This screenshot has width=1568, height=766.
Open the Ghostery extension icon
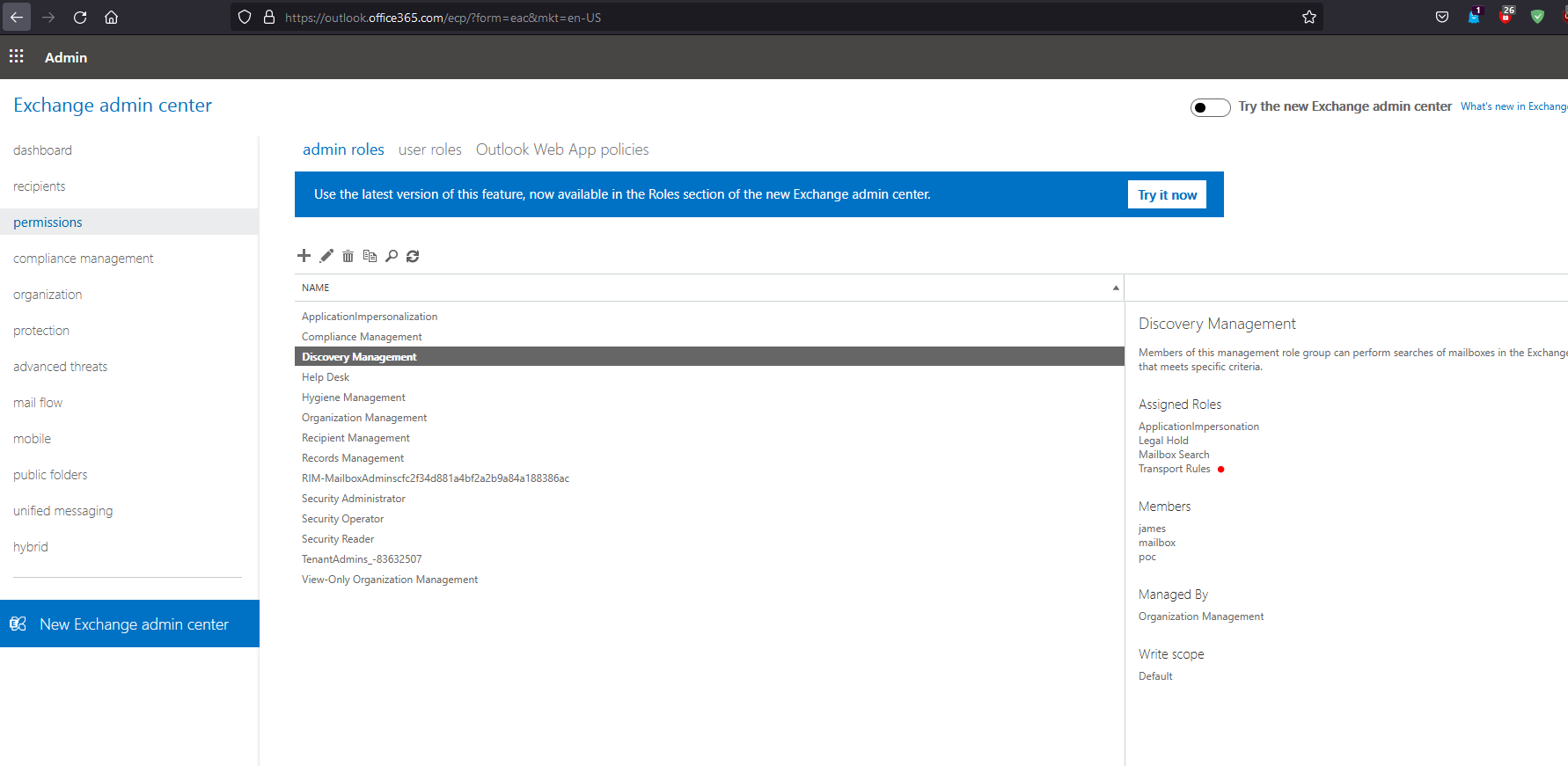1474,17
